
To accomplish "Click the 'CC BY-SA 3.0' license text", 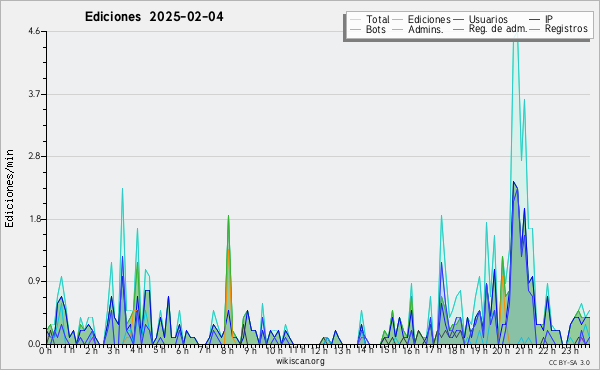I will point(569,362).
